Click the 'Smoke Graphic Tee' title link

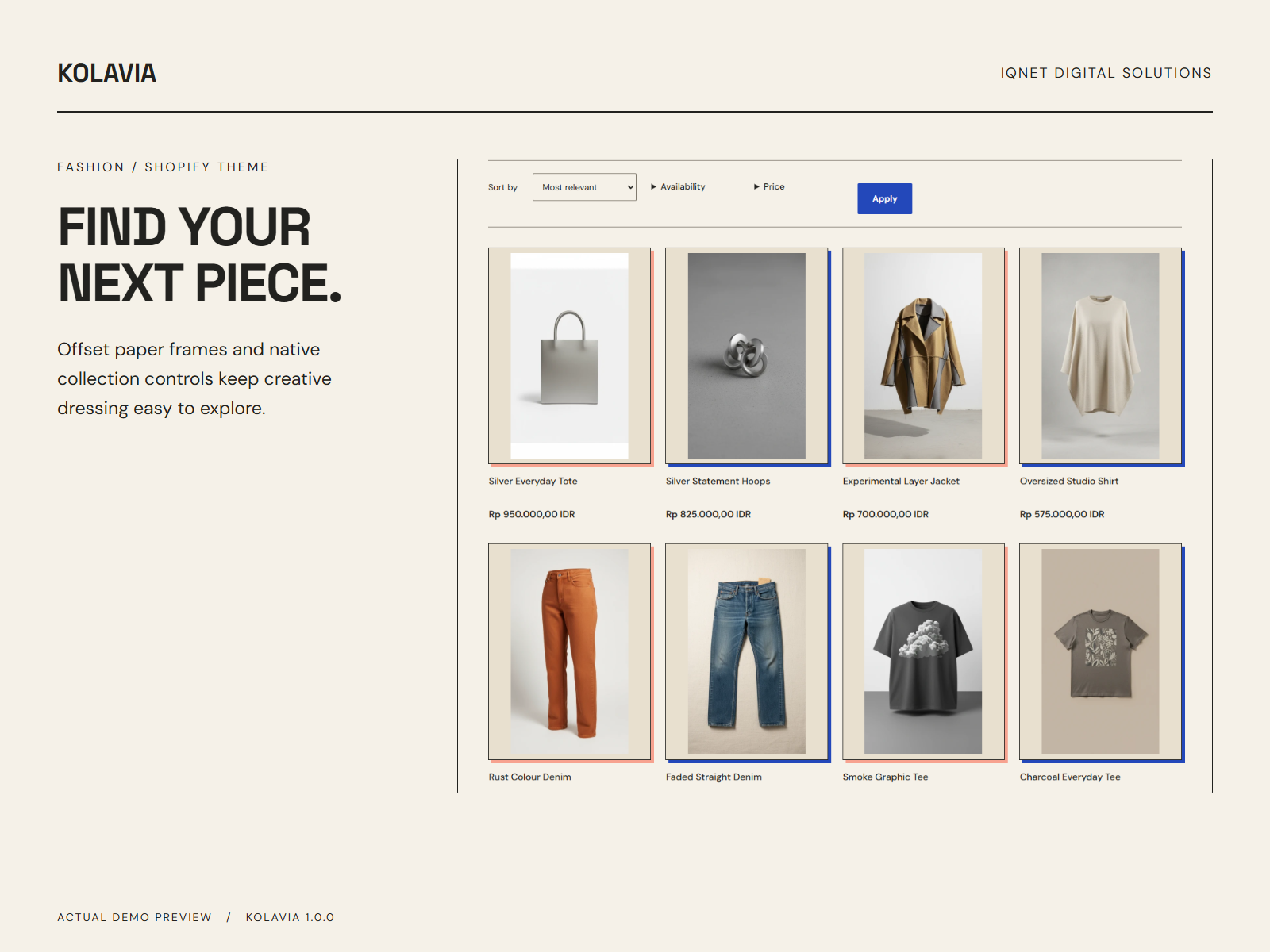[x=885, y=777]
